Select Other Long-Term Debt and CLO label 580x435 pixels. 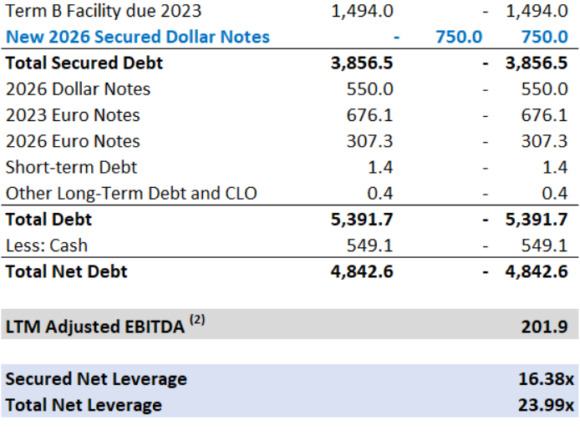click(x=131, y=193)
